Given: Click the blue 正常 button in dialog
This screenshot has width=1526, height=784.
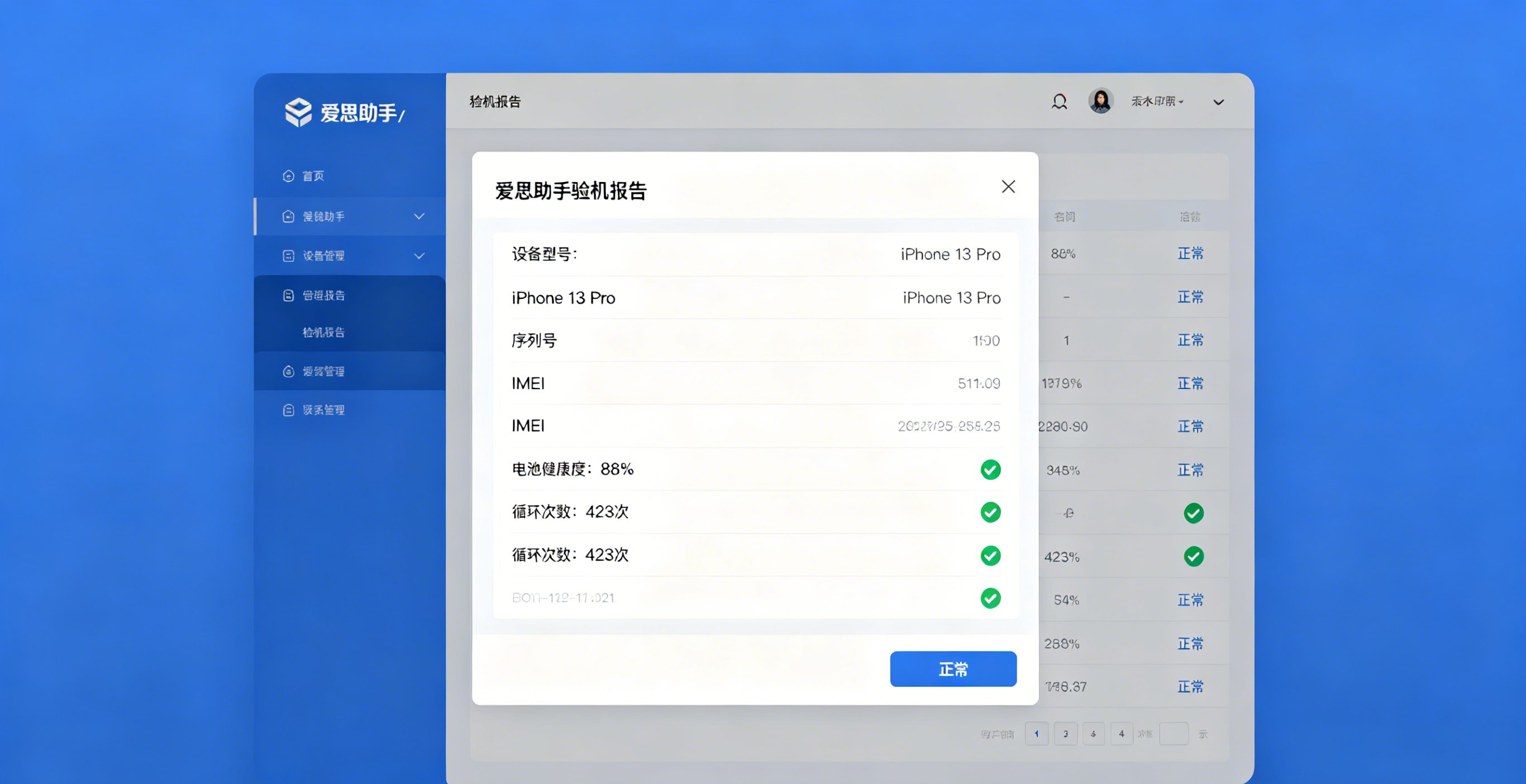Looking at the screenshot, I should tap(953, 669).
